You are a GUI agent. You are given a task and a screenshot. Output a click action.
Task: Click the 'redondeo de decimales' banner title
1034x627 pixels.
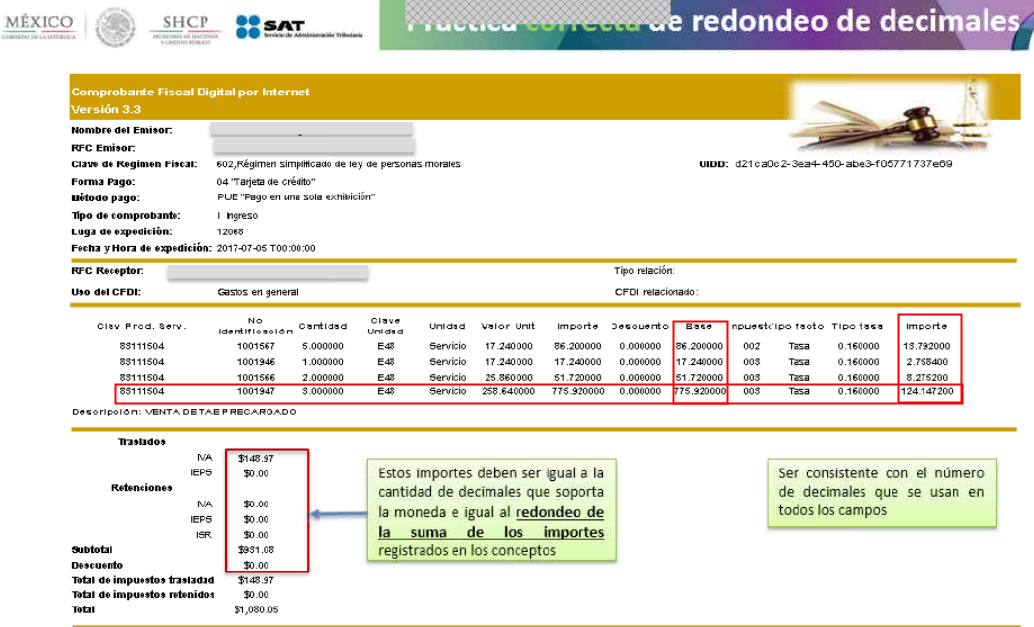pyautogui.click(x=855, y=21)
